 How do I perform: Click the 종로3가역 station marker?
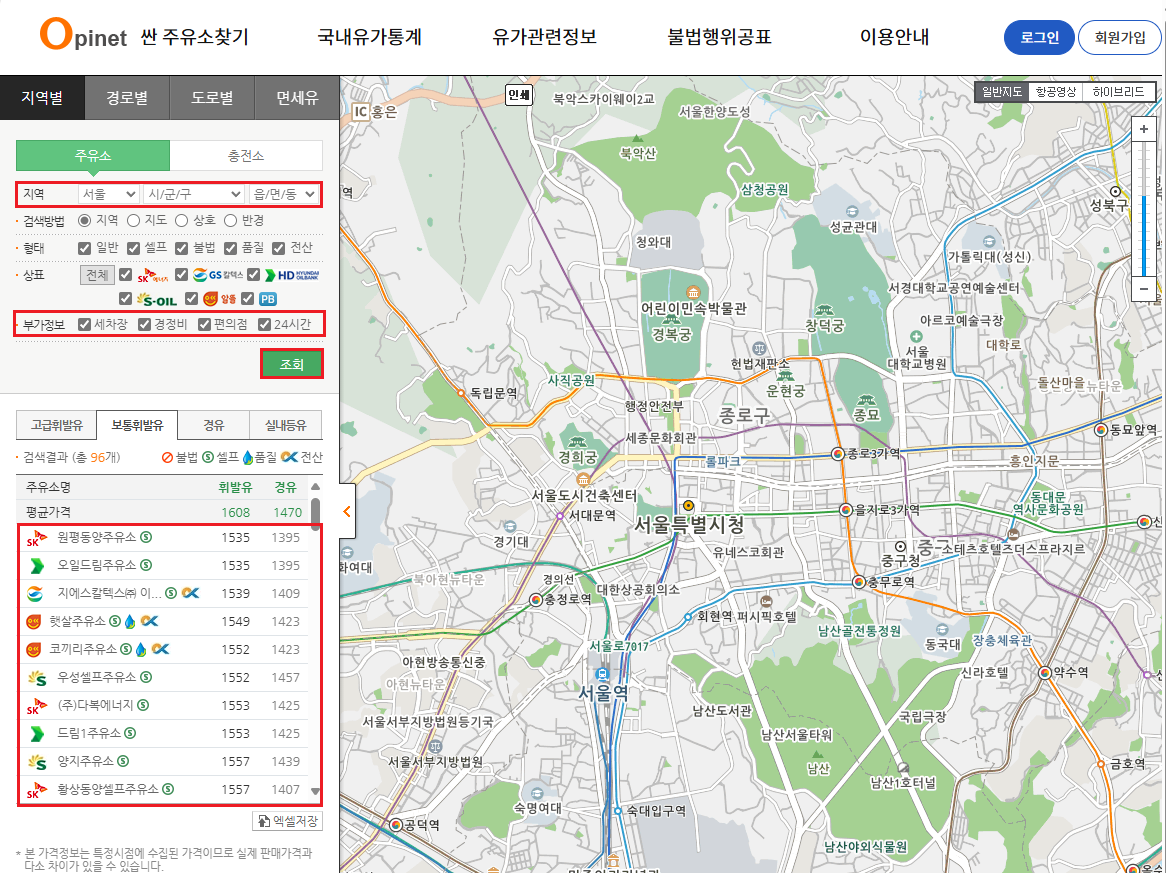tap(837, 454)
